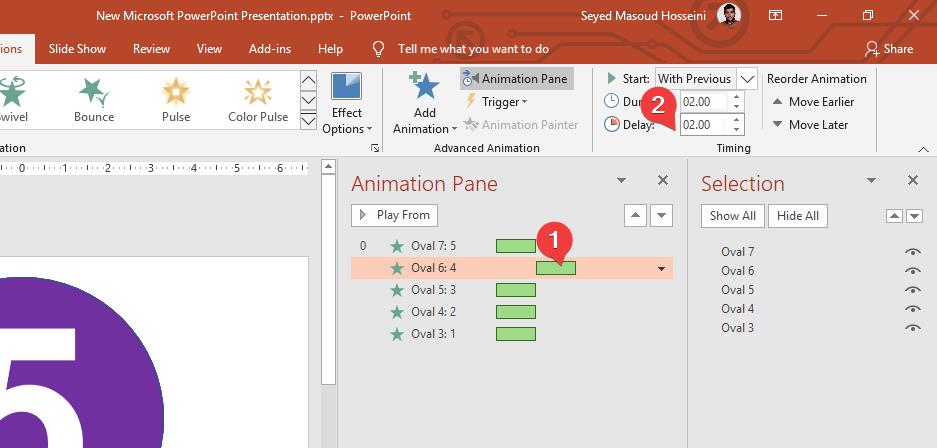Click the Oval 5 timeline bar
Screen dimensions: 937x448
[x=516, y=290]
